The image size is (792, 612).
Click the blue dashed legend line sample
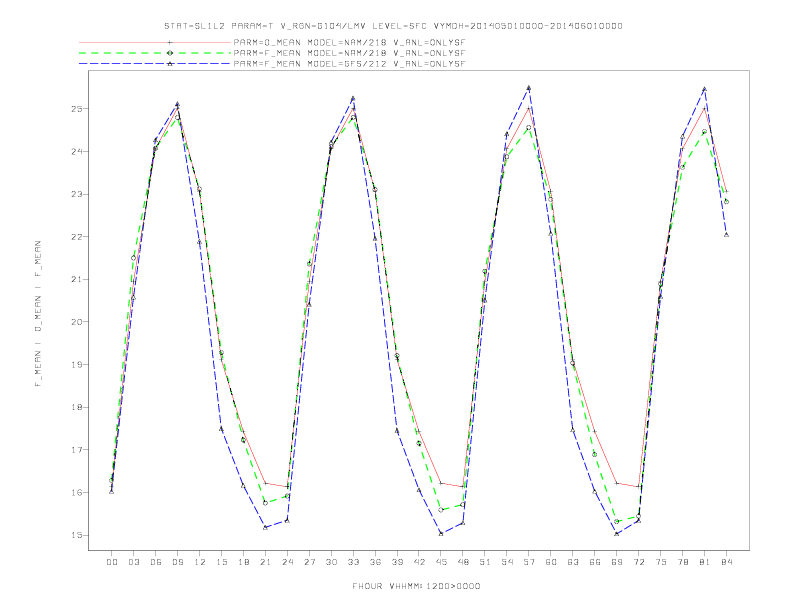(155, 64)
